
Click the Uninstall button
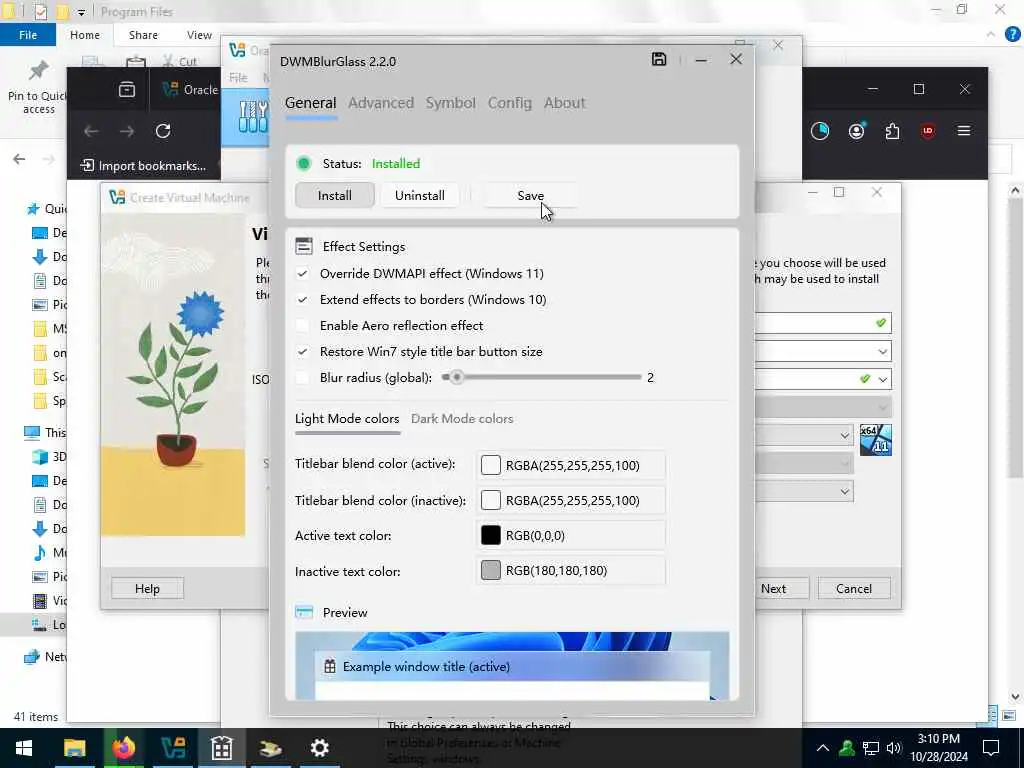[x=419, y=195]
